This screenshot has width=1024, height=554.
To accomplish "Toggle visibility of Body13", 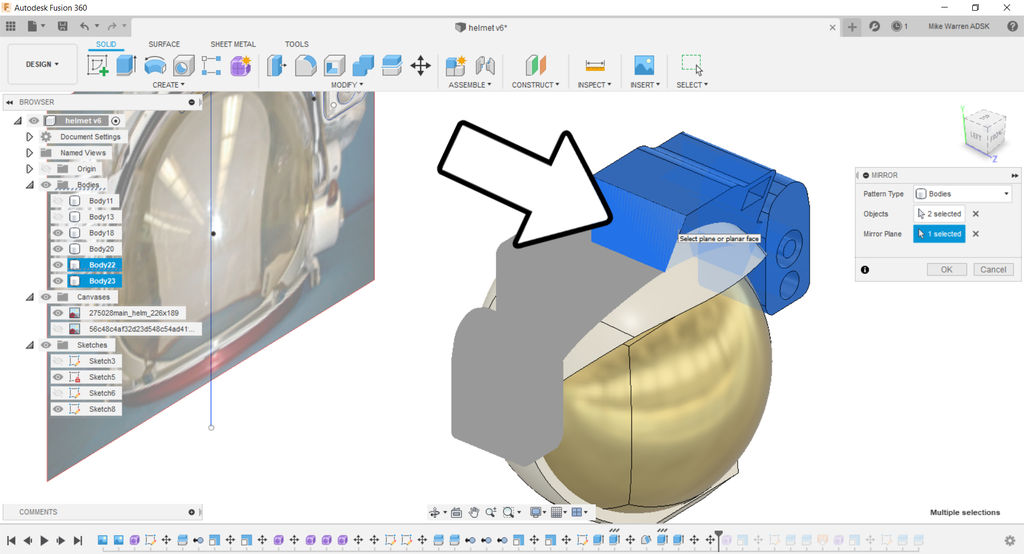I will (58, 216).
